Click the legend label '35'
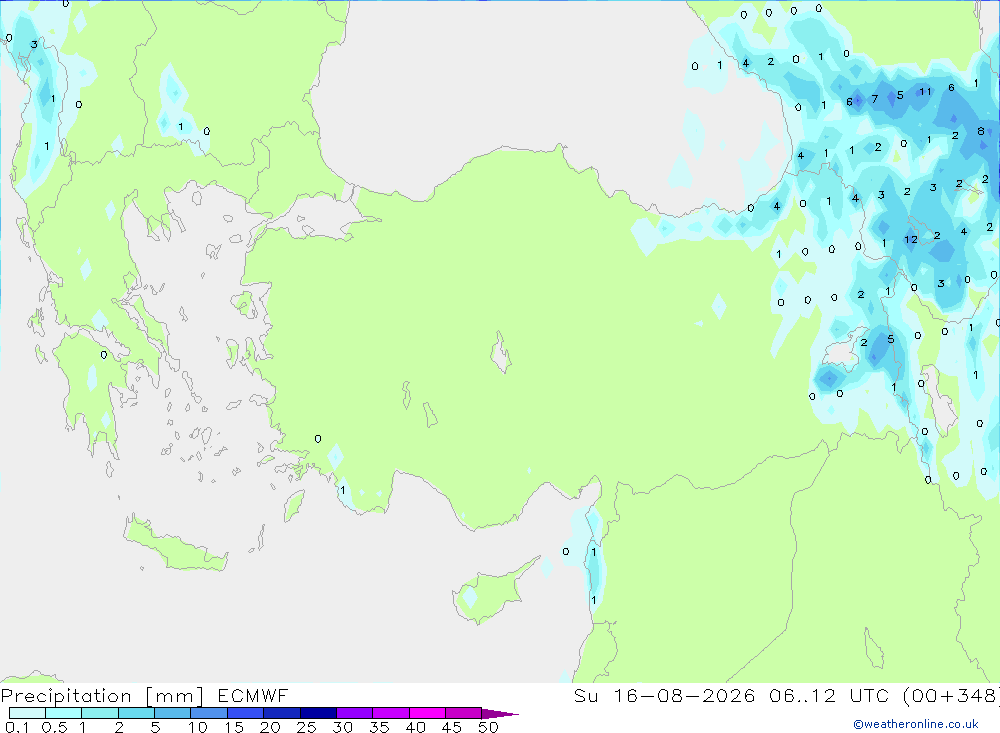 379,727
